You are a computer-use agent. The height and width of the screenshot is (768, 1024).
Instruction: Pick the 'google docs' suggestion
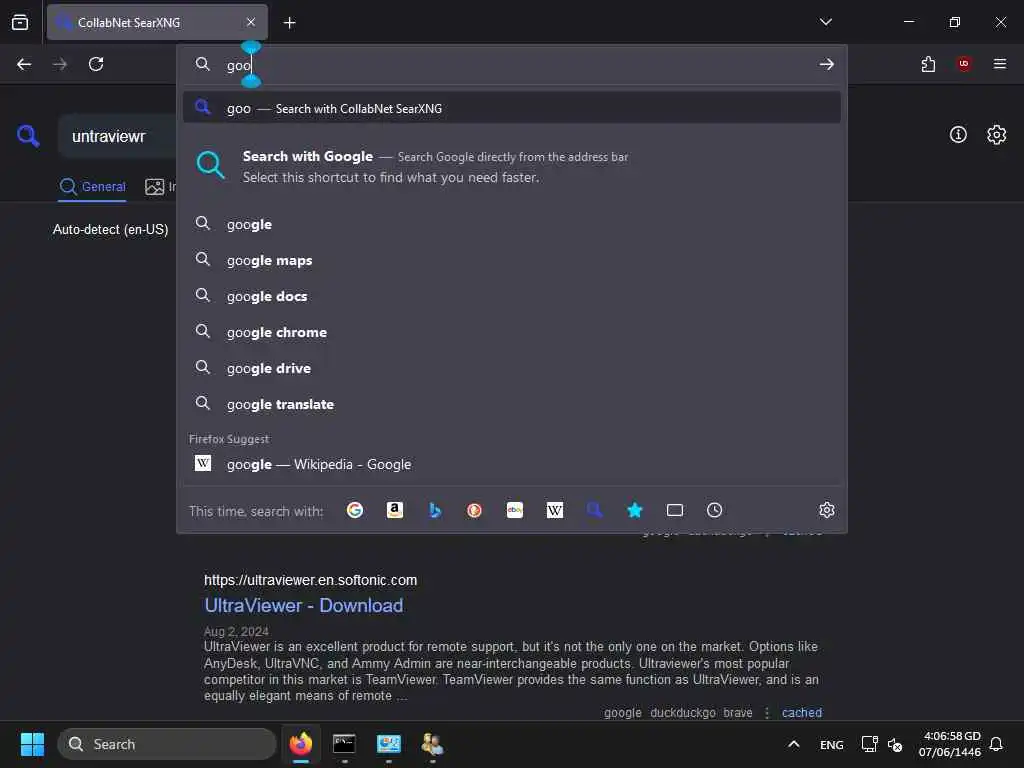point(512,296)
